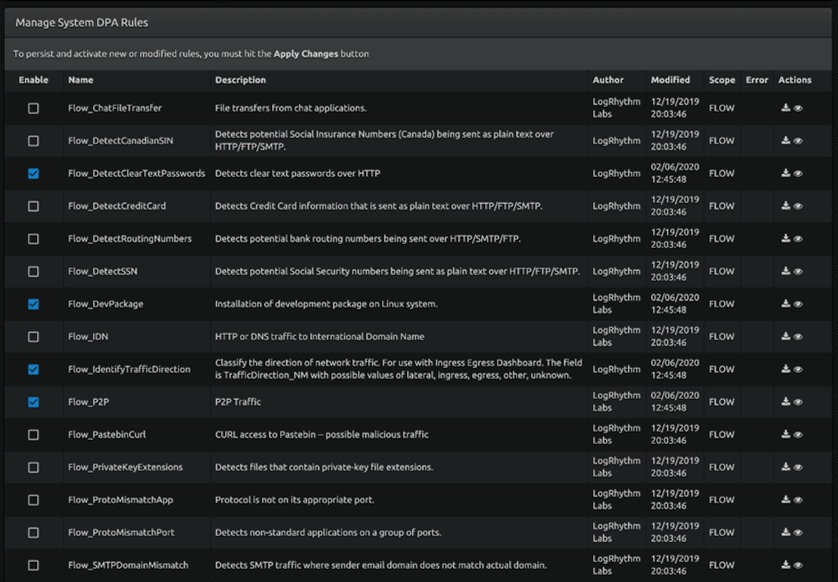Enable the Flow_PrivateKeyExtensions checkbox
838x582 pixels.
click(33, 467)
